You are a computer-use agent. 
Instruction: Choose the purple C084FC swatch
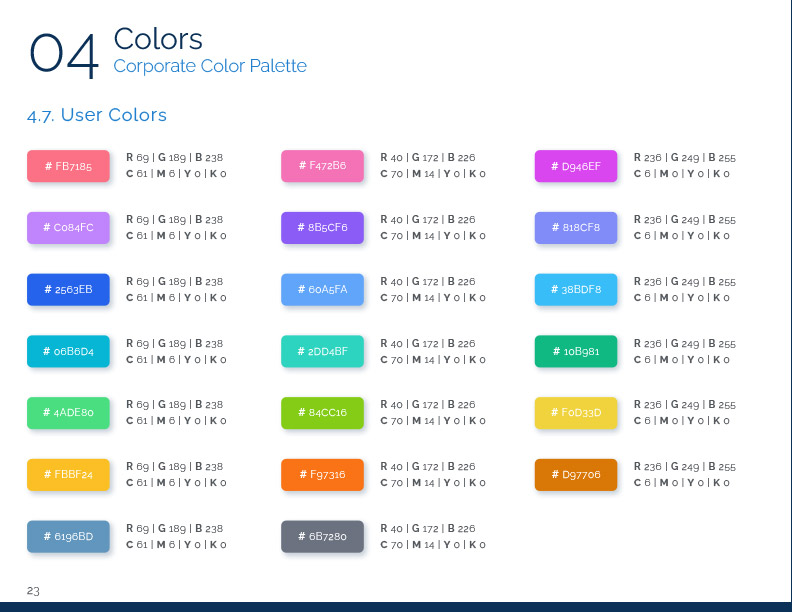coord(68,228)
